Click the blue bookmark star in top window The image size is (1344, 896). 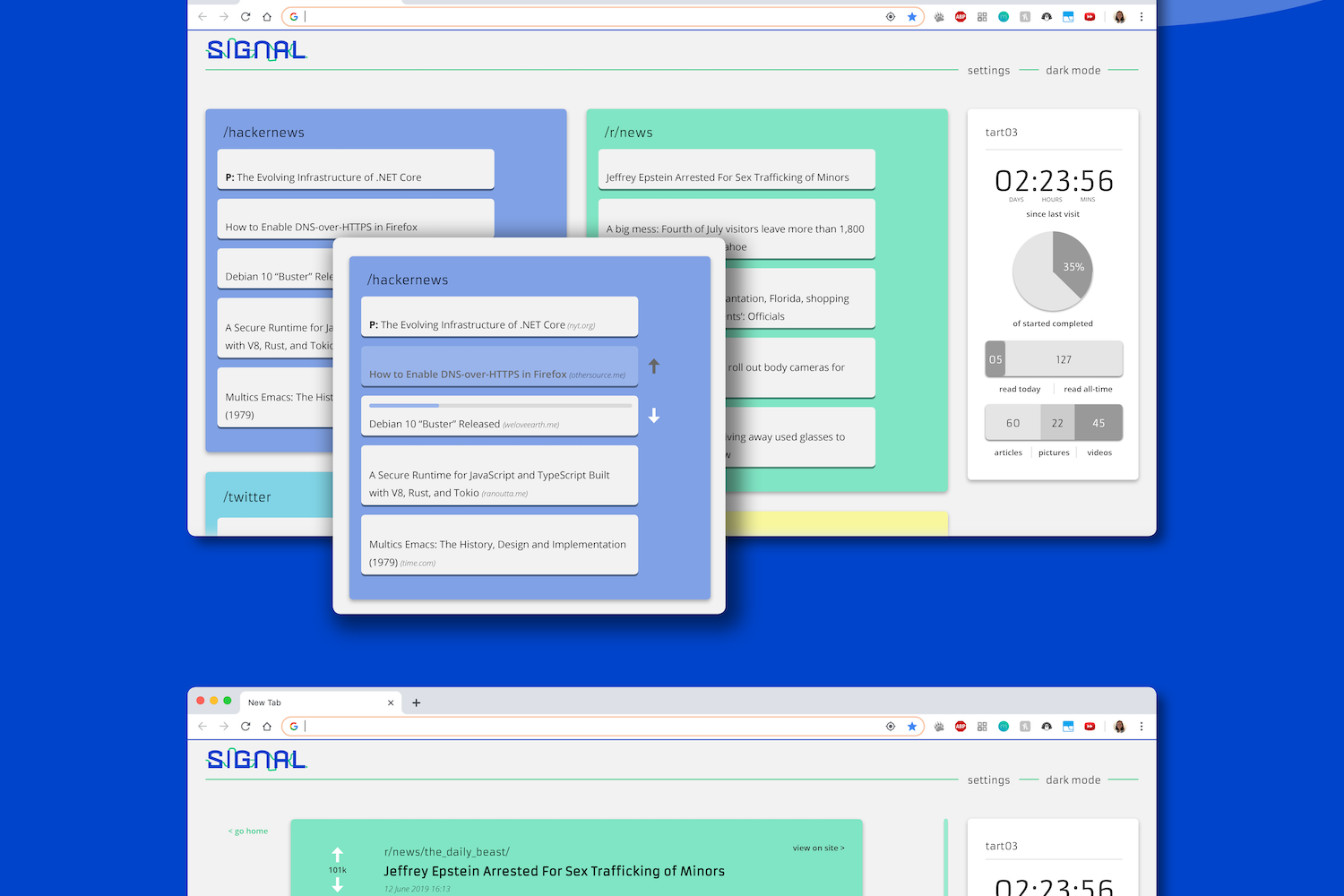point(912,17)
